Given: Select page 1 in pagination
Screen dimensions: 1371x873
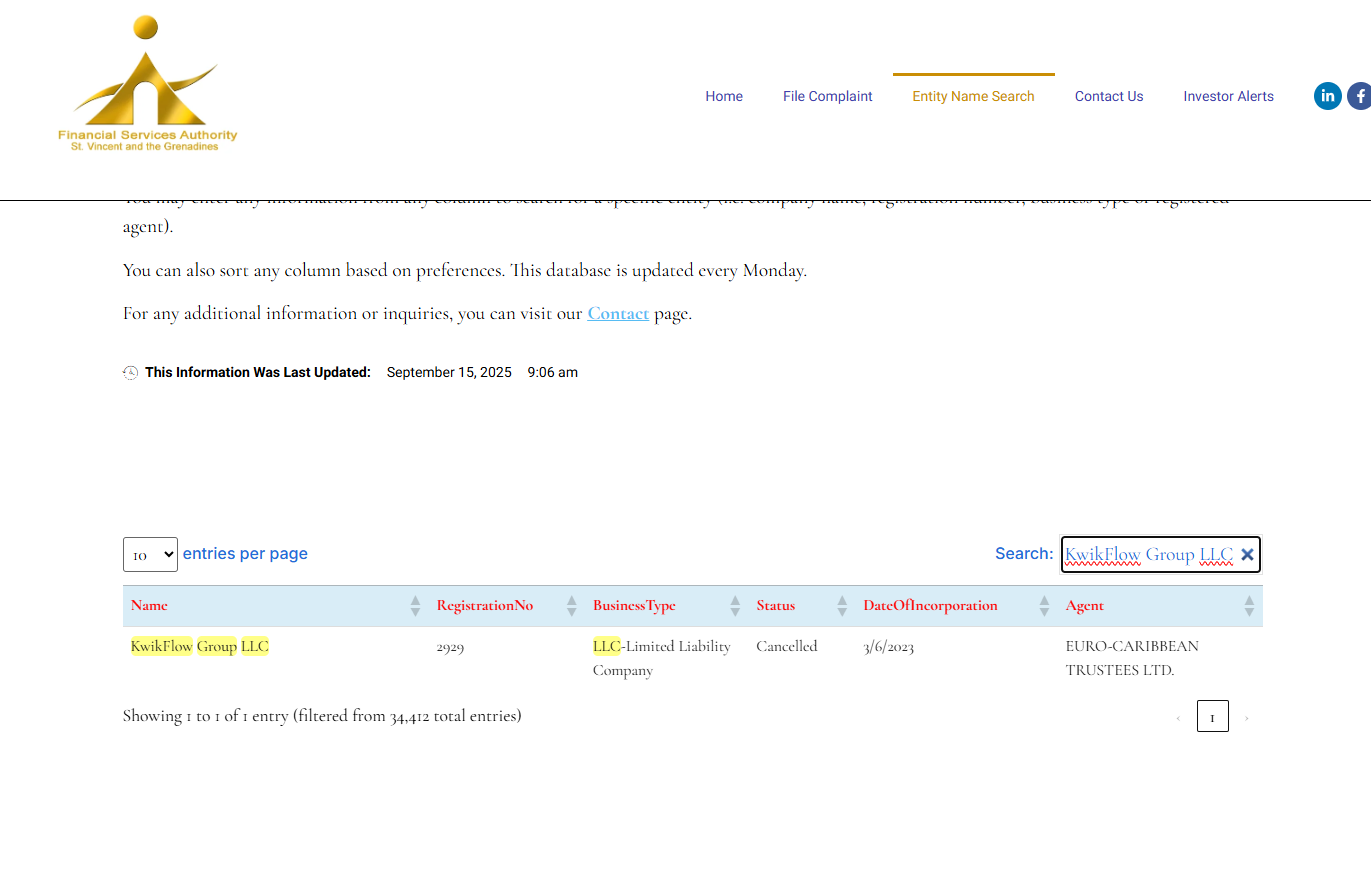Looking at the screenshot, I should pos(1213,716).
